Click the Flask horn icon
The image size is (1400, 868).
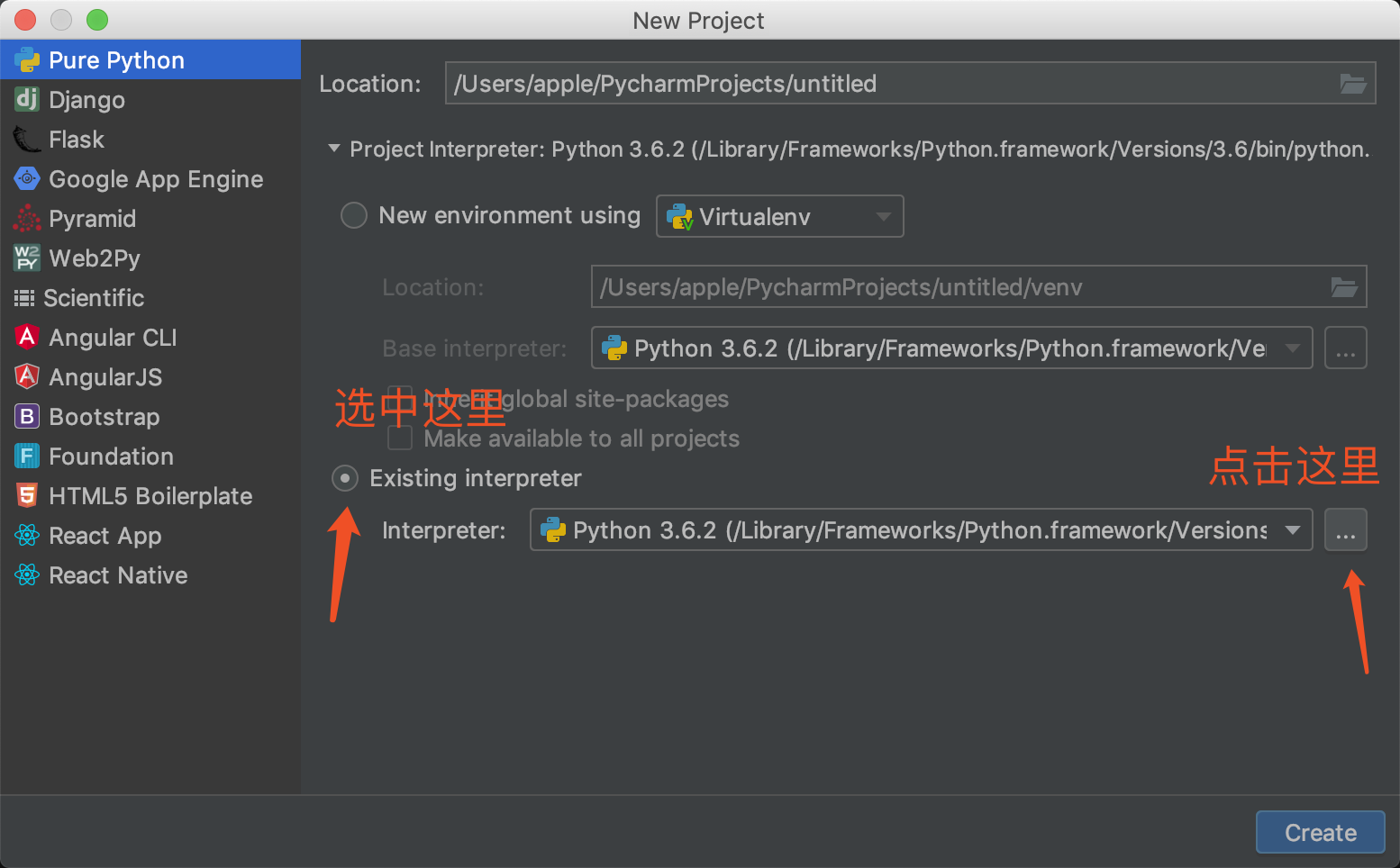(x=27, y=140)
